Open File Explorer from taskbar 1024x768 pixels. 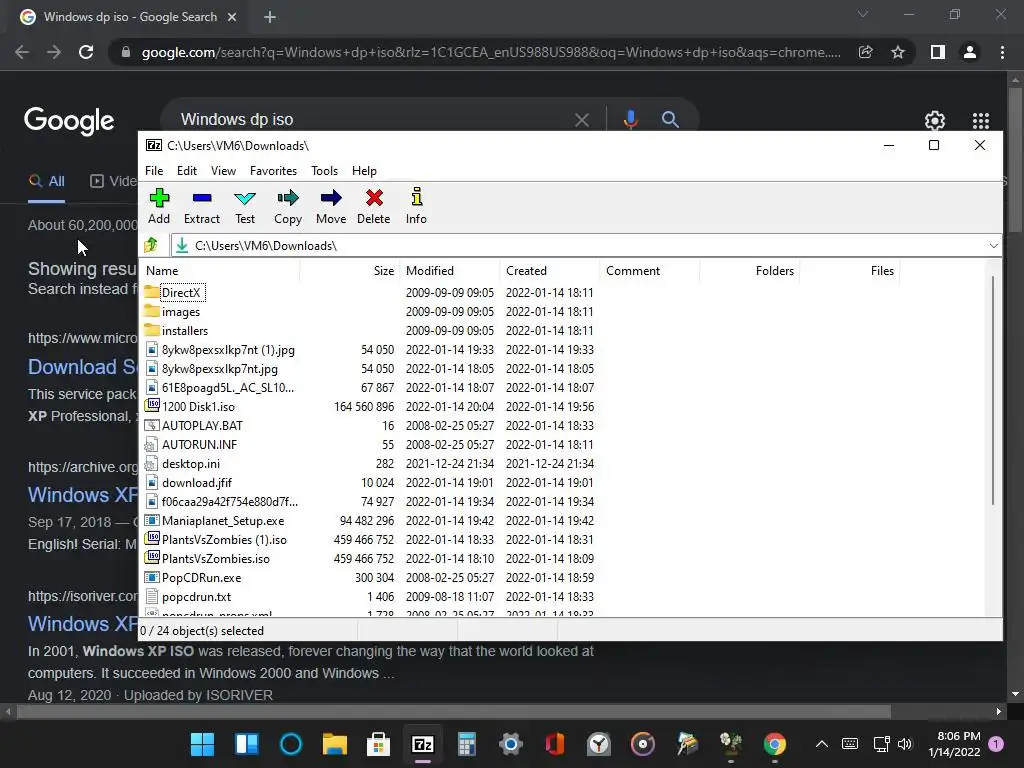pyautogui.click(x=334, y=744)
